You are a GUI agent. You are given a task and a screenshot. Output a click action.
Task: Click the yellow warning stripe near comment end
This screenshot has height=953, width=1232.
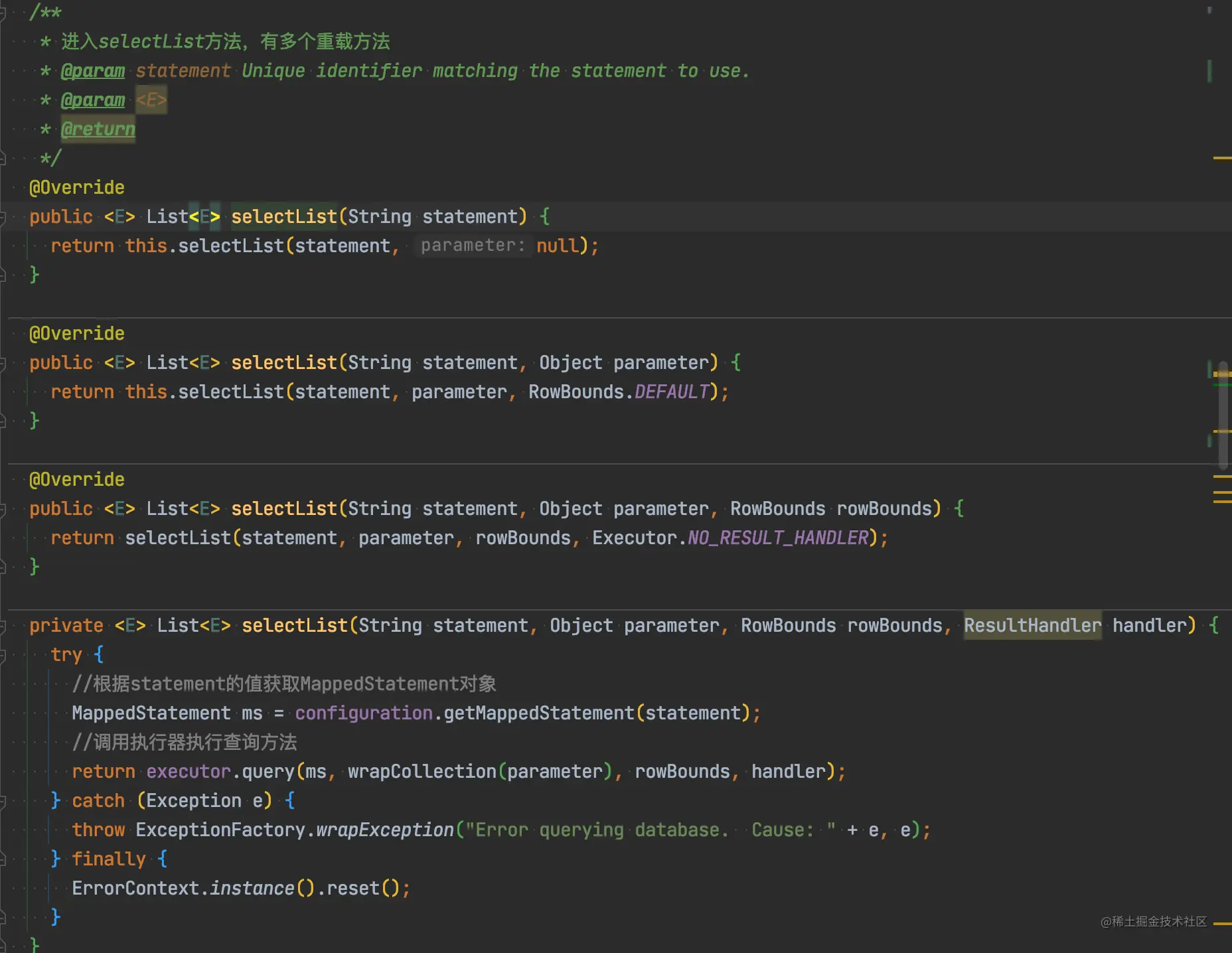(x=1222, y=158)
